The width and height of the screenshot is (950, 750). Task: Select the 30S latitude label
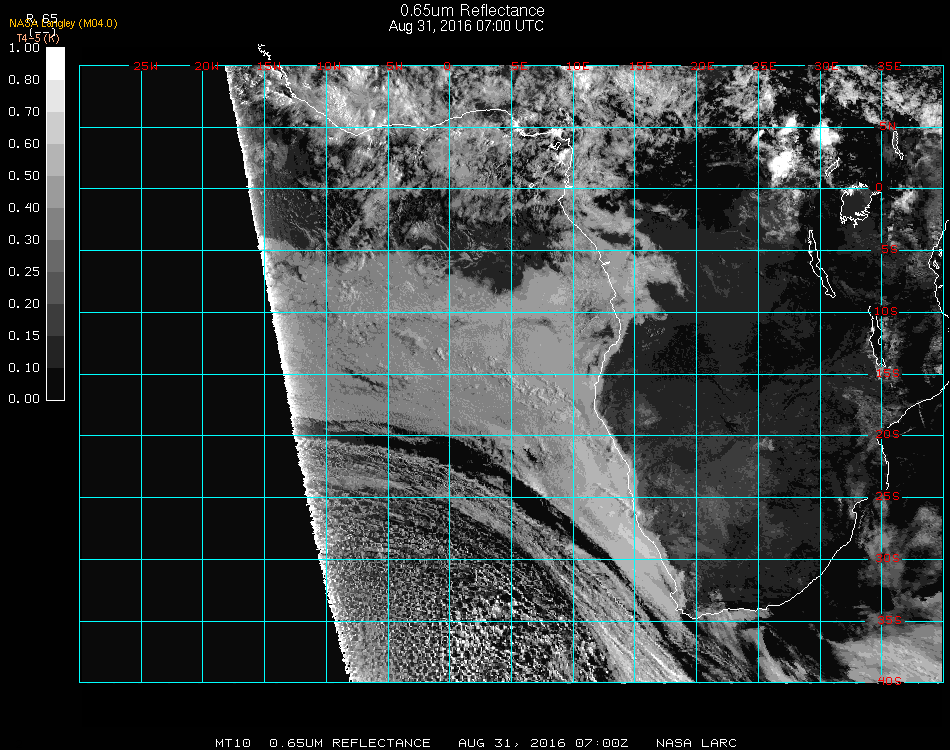pyautogui.click(x=888, y=558)
